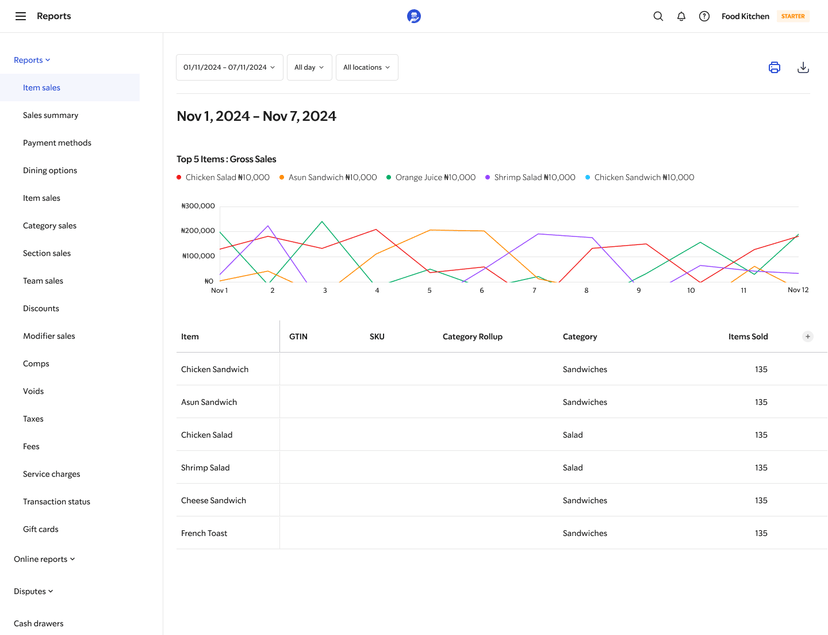Click the Category column header
The image size is (828, 635).
click(580, 337)
